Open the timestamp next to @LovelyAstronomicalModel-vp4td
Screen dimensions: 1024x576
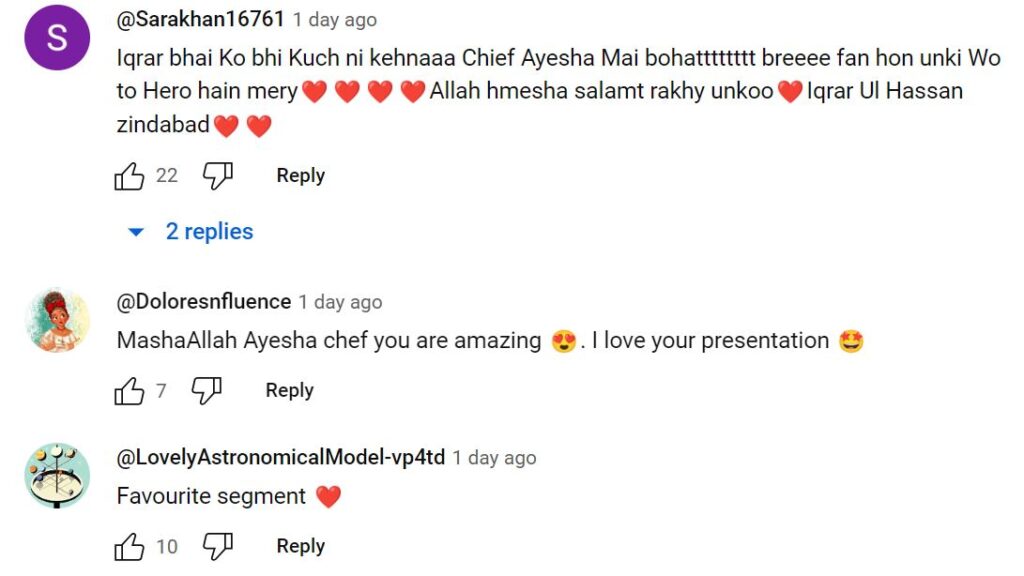pos(494,458)
